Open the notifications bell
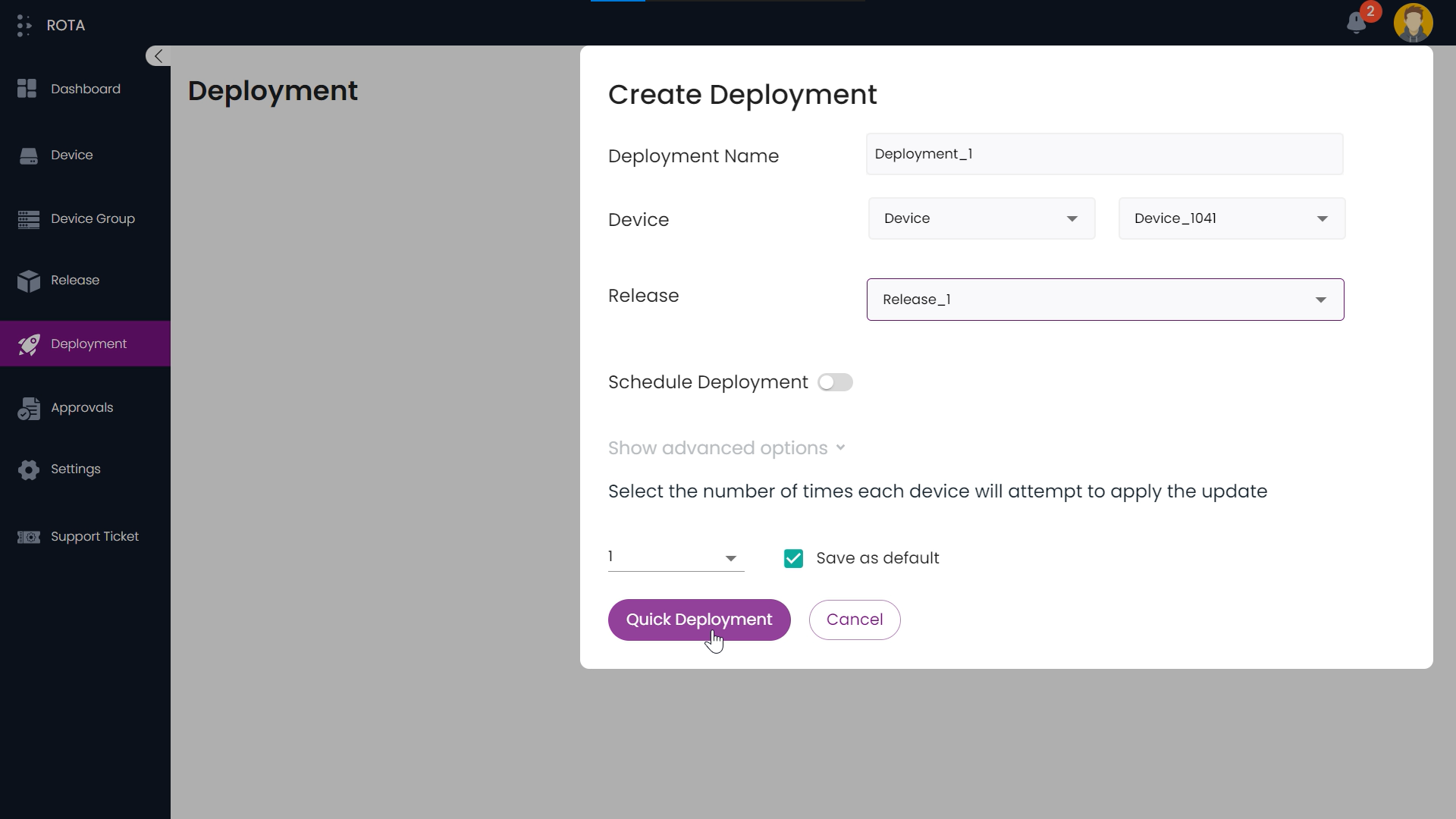 point(1357,23)
